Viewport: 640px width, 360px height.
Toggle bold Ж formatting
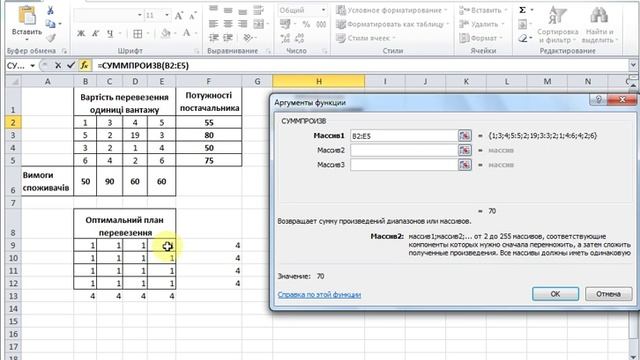(81, 33)
